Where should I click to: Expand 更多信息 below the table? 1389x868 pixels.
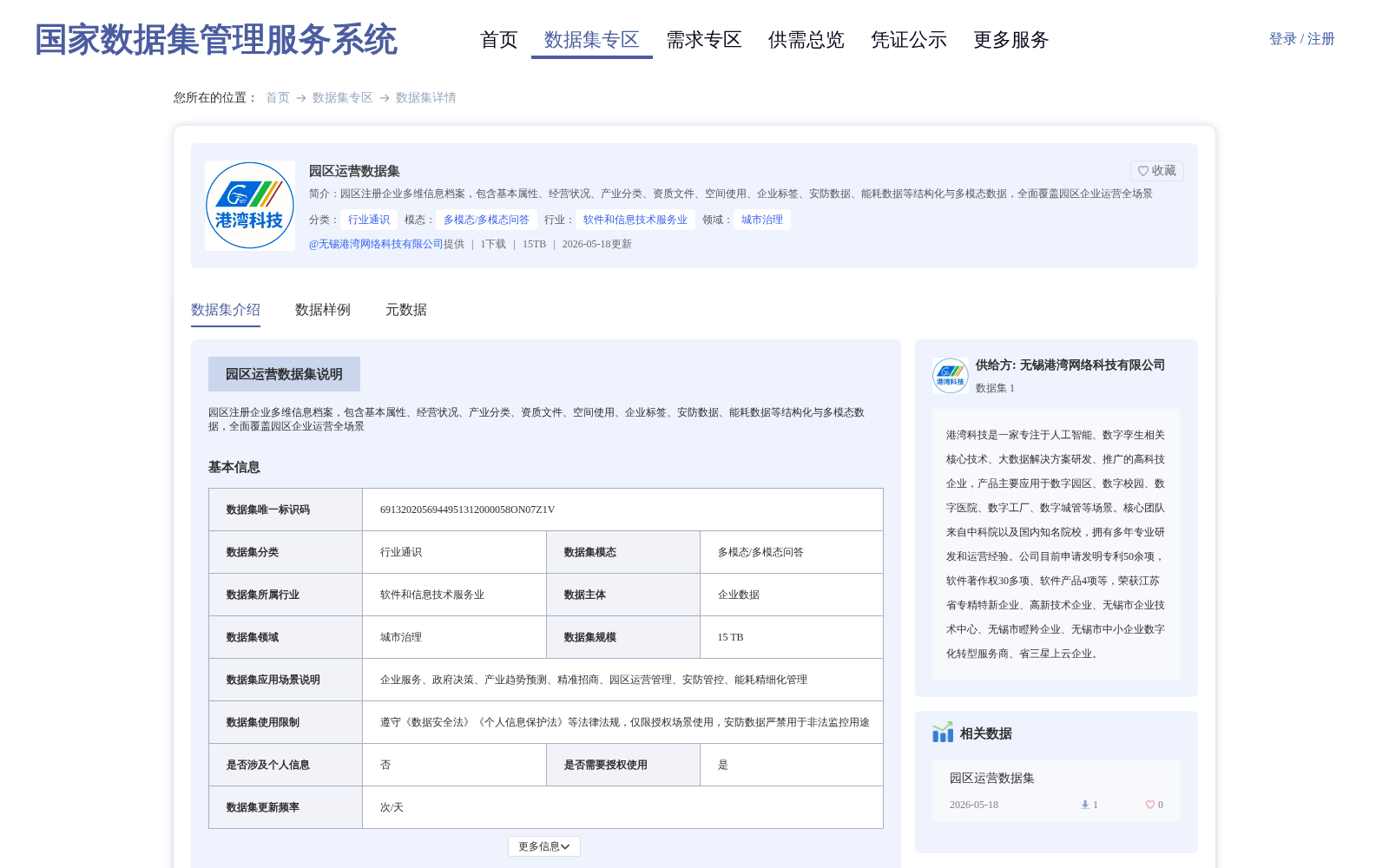pyautogui.click(x=544, y=846)
